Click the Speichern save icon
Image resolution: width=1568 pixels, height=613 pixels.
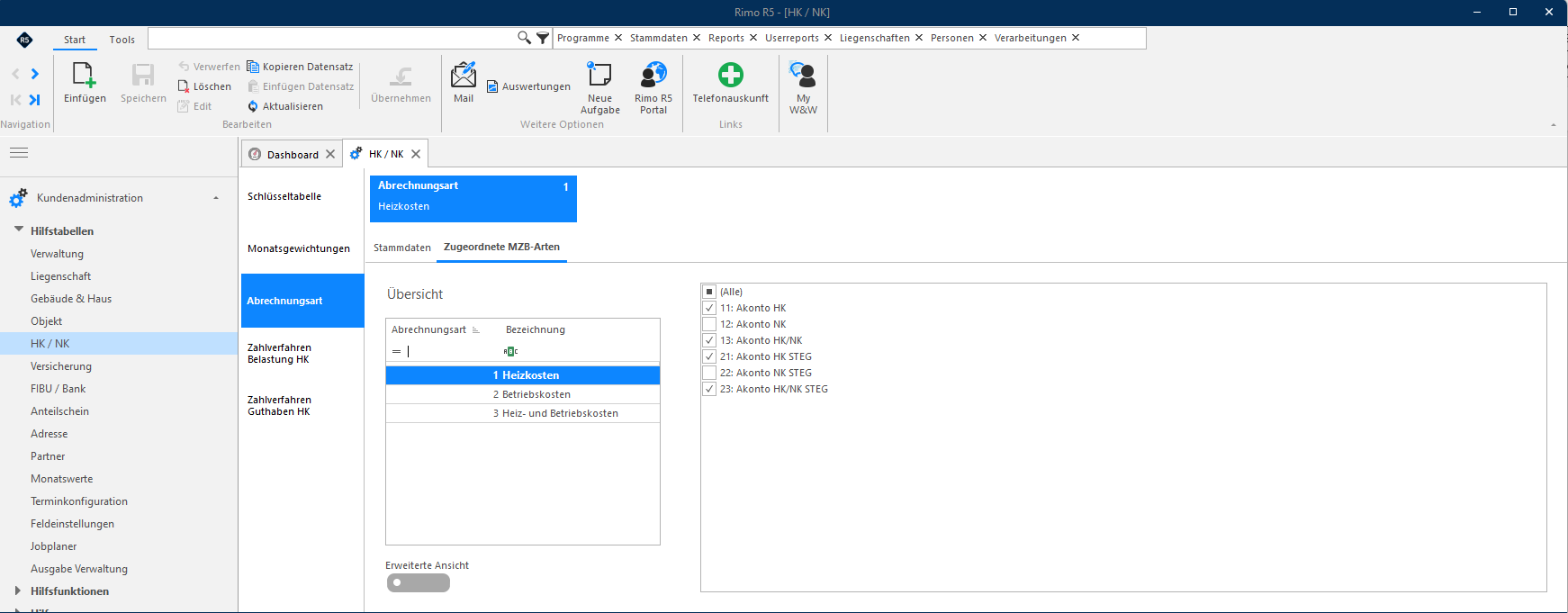[x=143, y=75]
